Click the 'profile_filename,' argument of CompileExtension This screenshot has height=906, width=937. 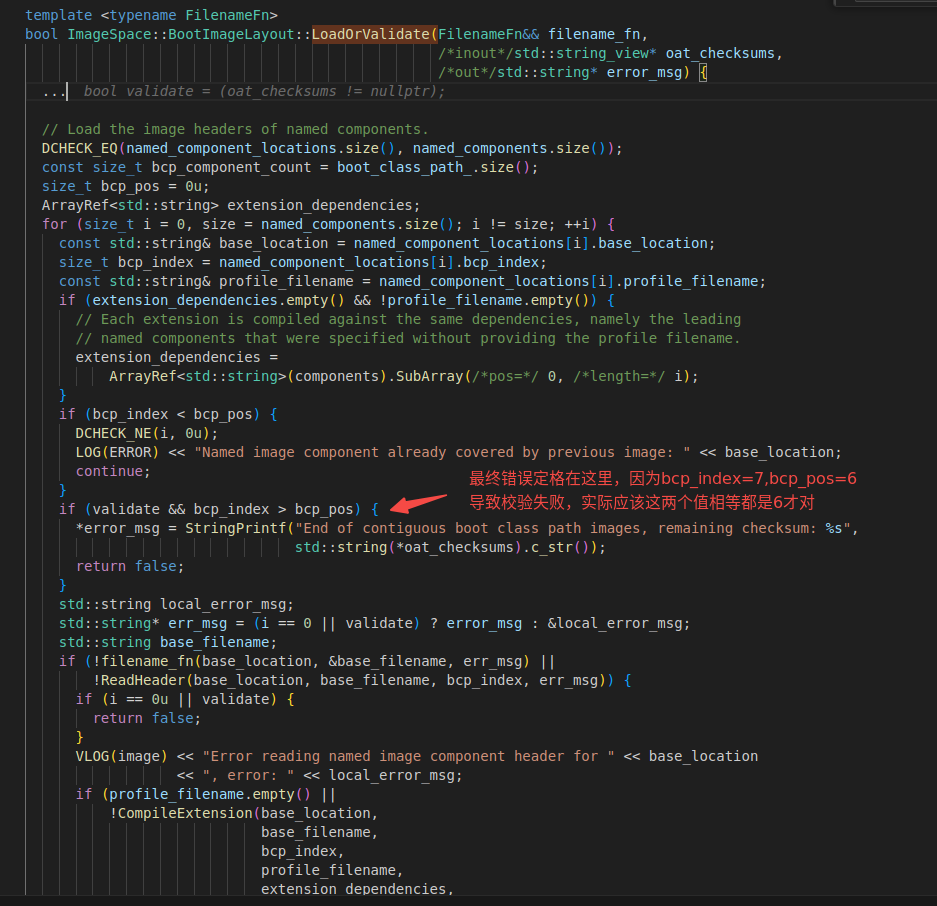(x=332, y=871)
